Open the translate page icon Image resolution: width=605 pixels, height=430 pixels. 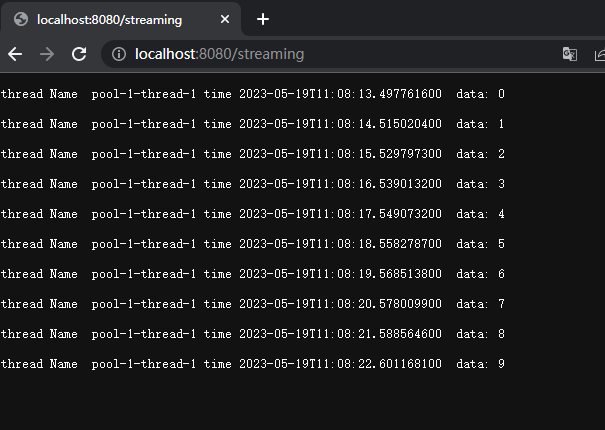(x=570, y=54)
